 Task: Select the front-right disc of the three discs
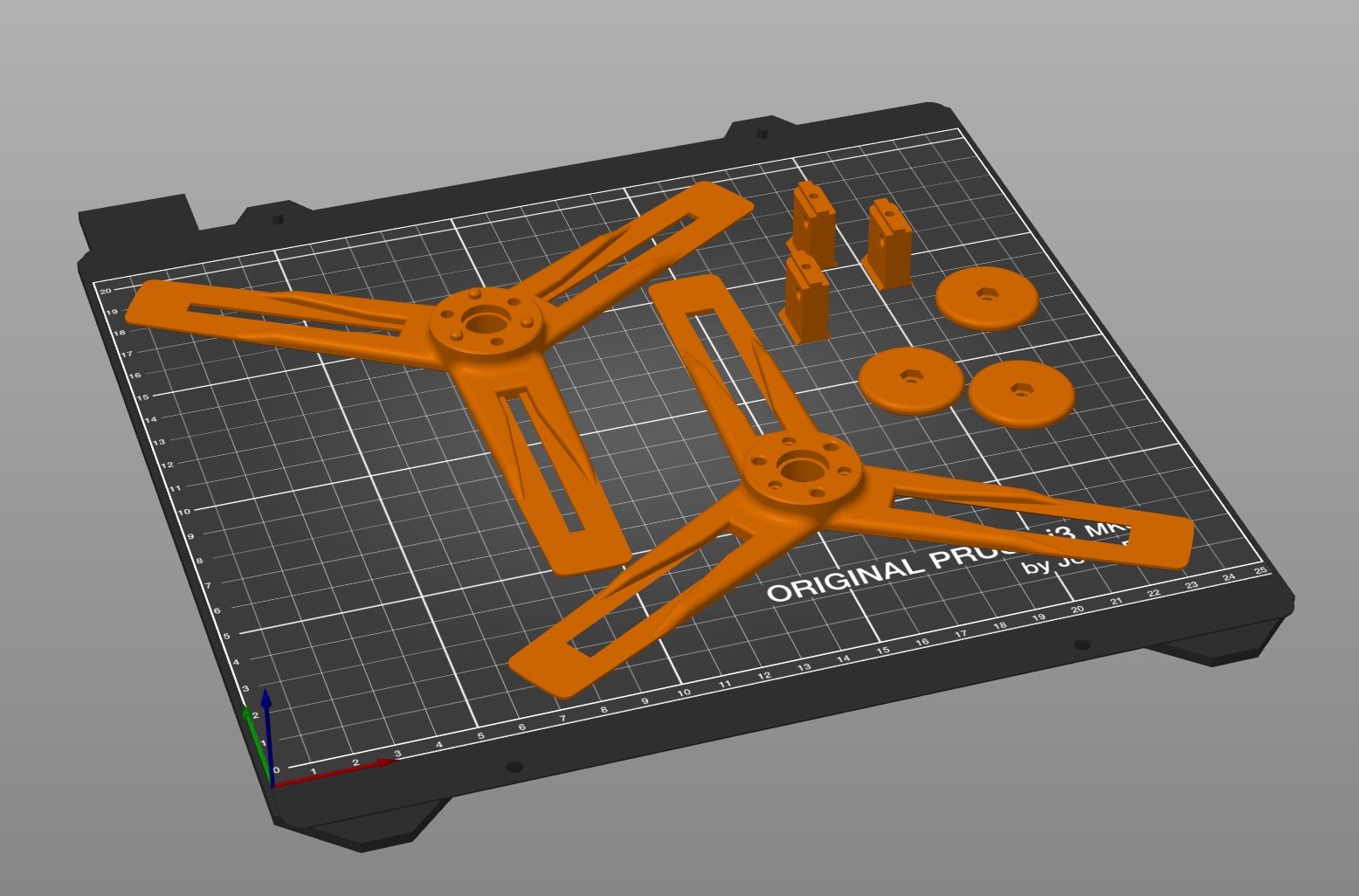(1020, 393)
